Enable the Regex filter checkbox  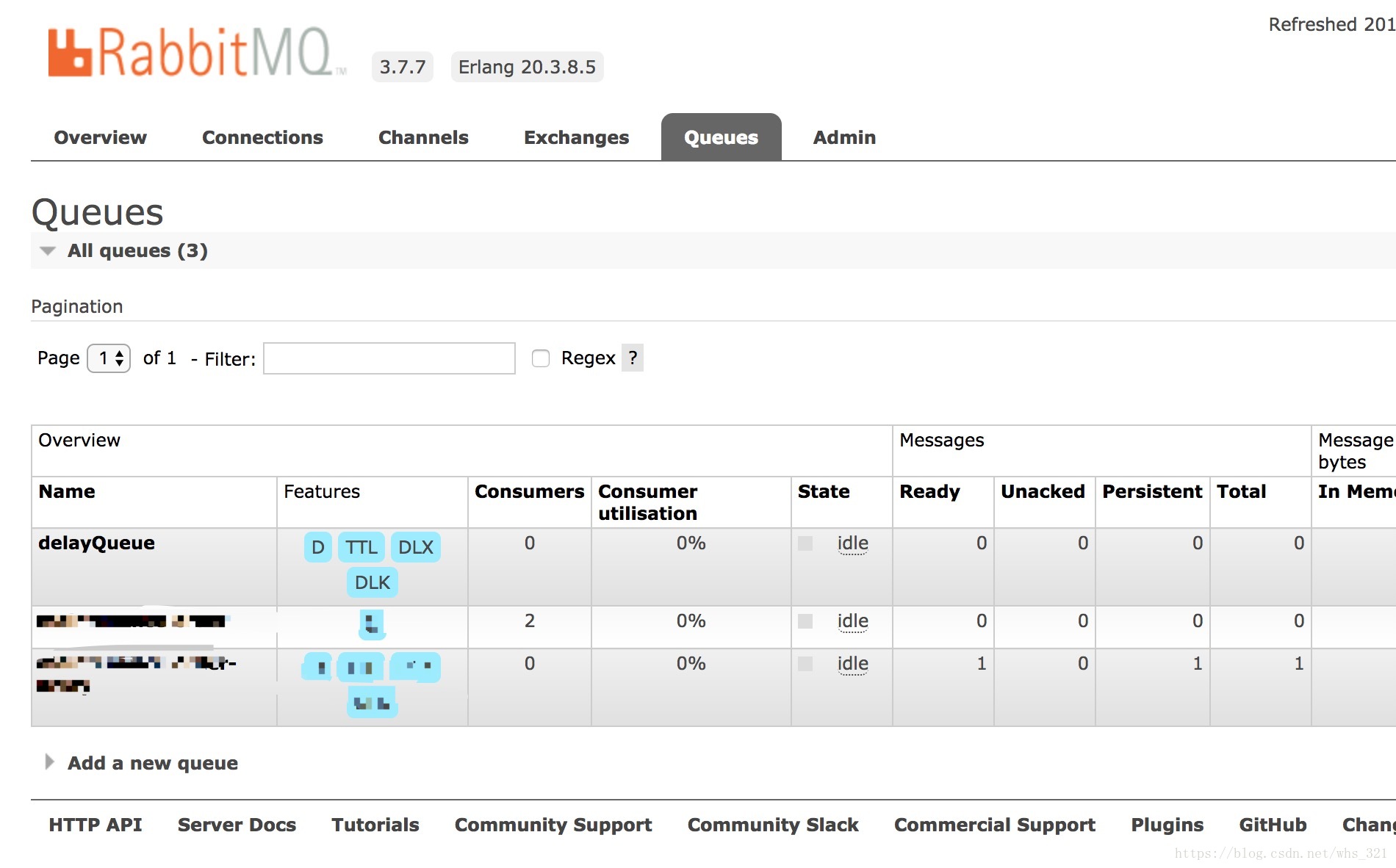coord(541,358)
